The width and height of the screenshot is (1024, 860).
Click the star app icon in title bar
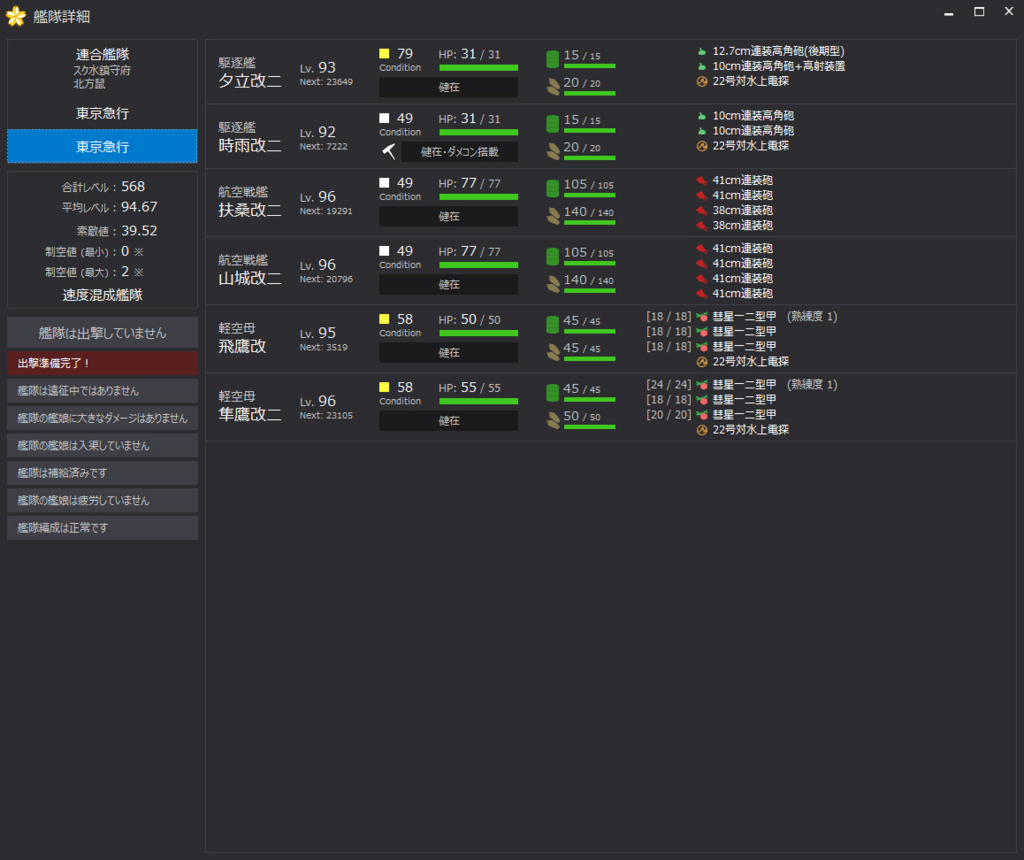(x=16, y=16)
